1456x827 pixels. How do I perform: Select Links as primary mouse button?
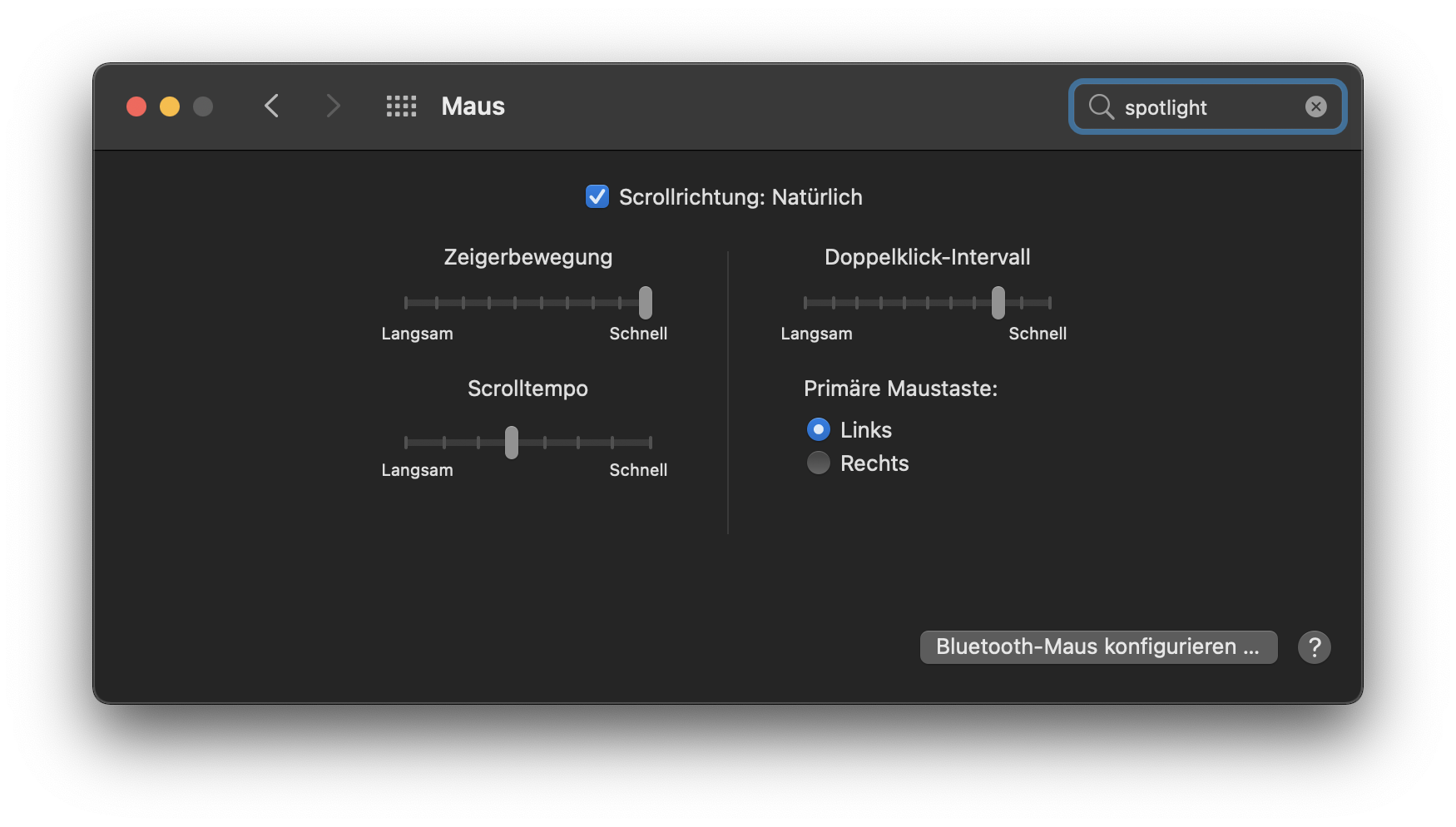click(x=819, y=429)
